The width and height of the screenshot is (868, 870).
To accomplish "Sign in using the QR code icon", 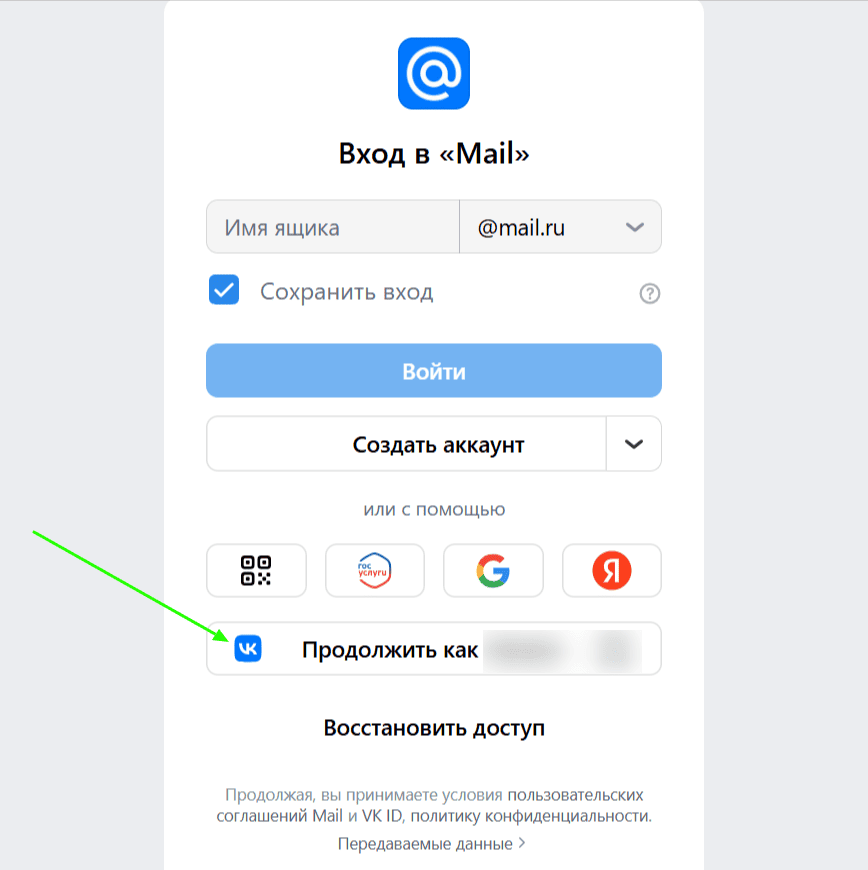I will [x=256, y=570].
